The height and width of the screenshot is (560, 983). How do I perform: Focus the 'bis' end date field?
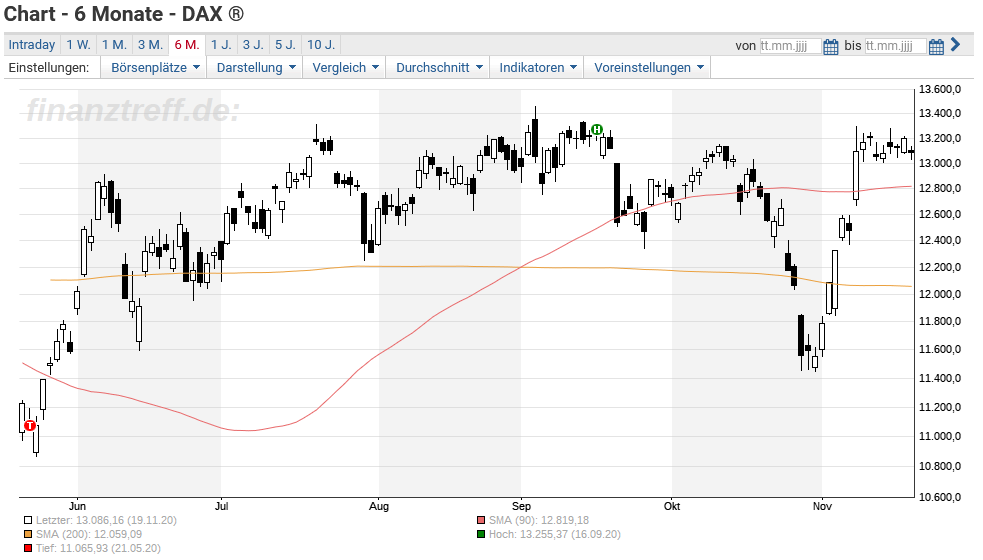[x=895, y=46]
